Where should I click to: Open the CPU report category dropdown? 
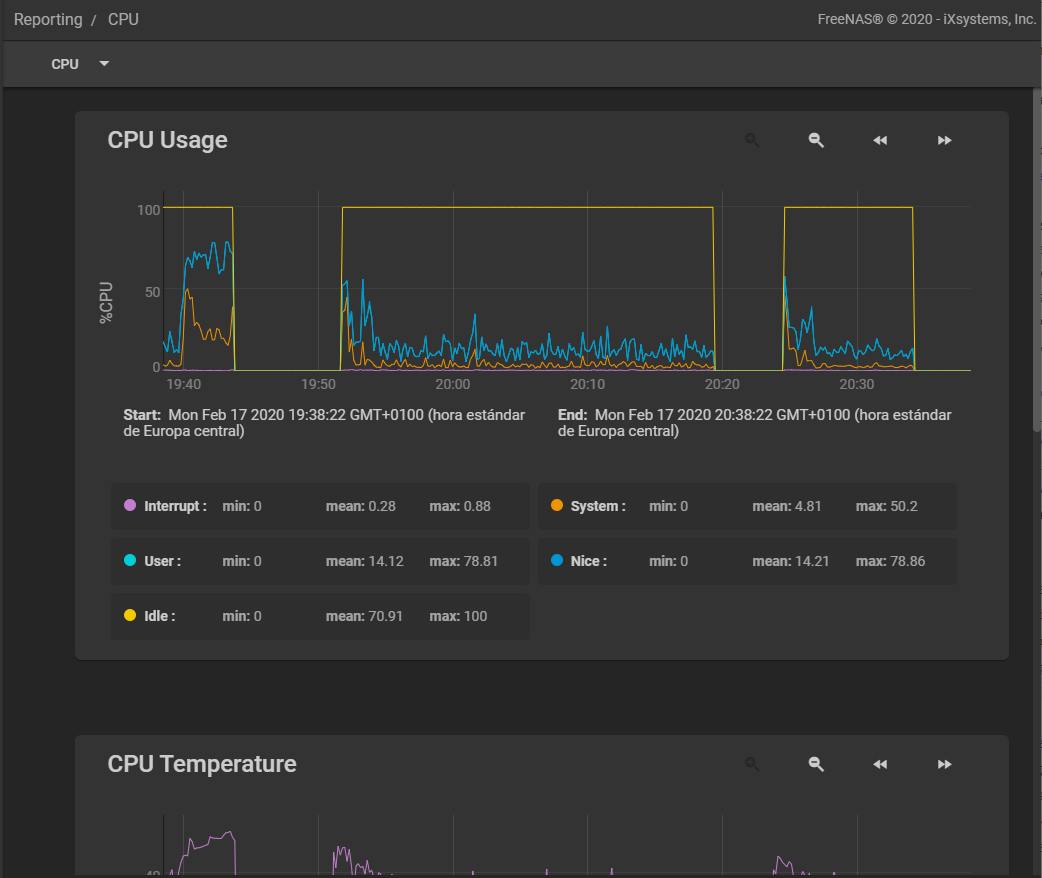pyautogui.click(x=80, y=64)
